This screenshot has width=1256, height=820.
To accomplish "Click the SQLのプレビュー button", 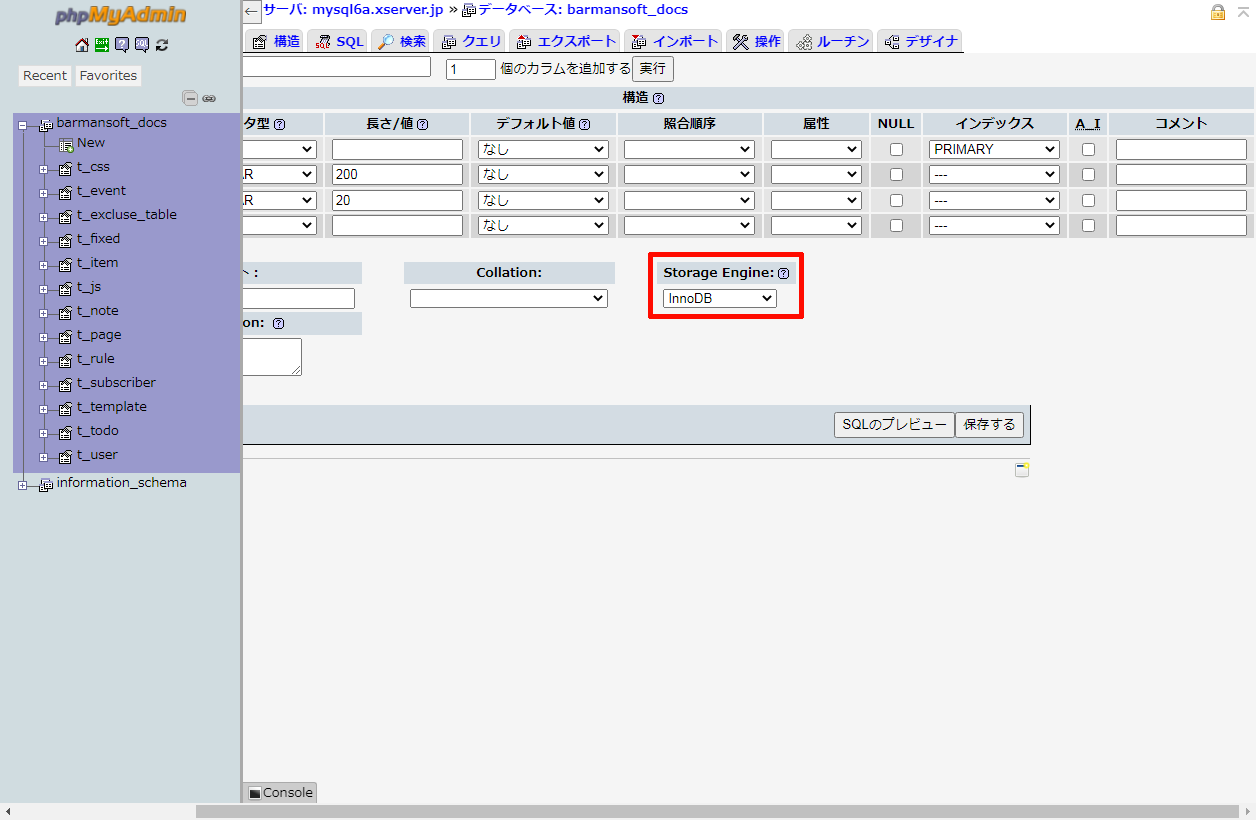I will (x=894, y=425).
